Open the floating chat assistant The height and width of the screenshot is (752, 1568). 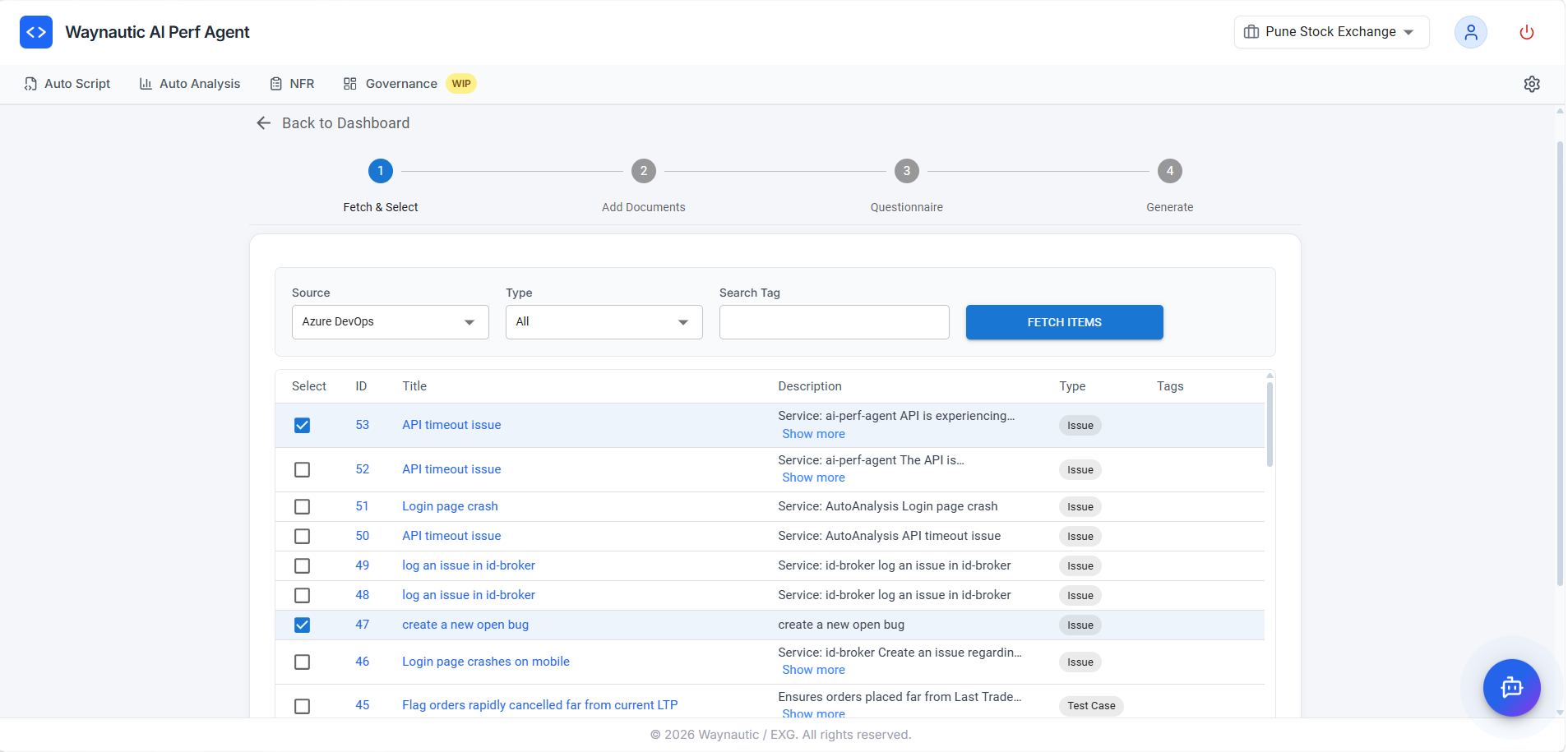click(1511, 688)
